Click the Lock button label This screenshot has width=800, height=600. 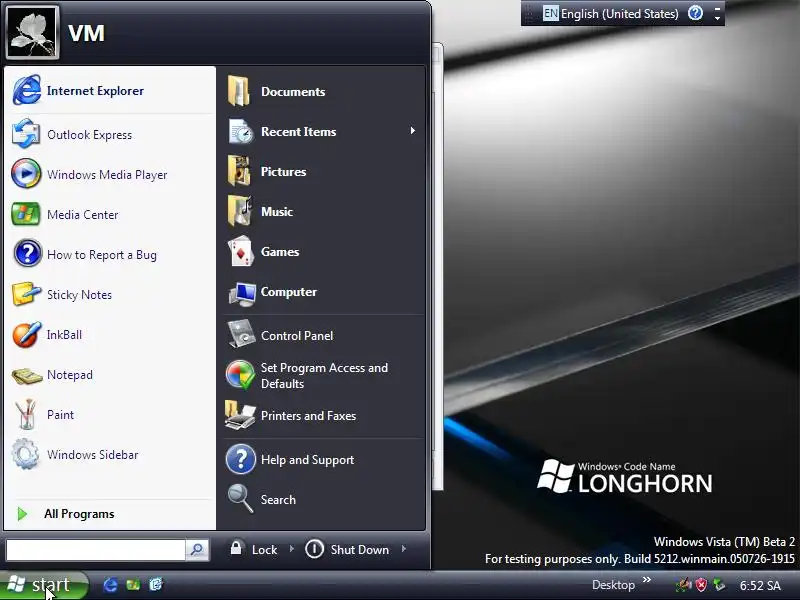[264, 549]
